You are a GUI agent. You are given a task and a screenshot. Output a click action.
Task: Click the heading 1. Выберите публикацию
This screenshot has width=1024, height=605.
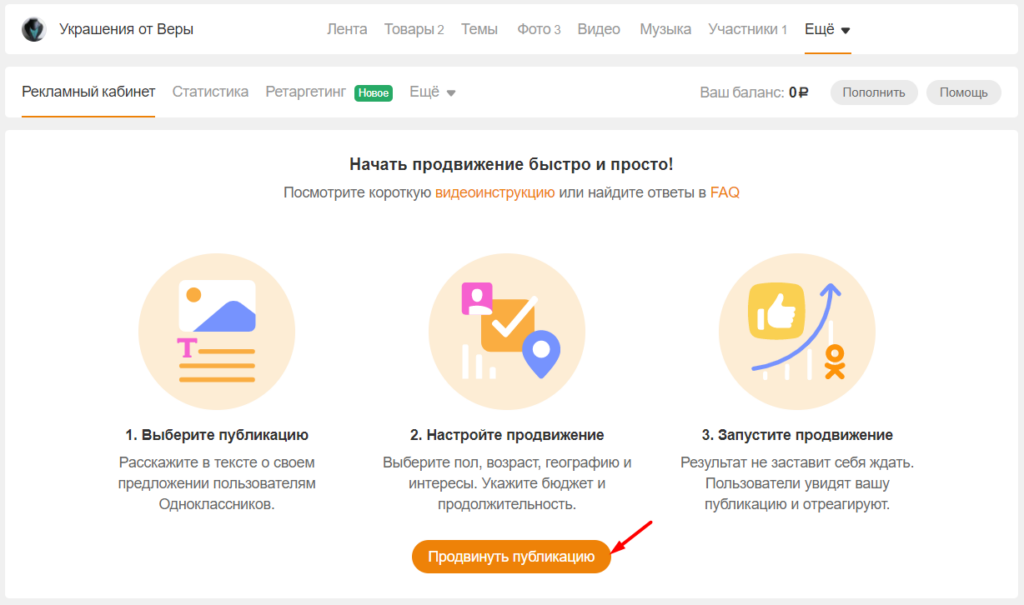tap(217, 435)
